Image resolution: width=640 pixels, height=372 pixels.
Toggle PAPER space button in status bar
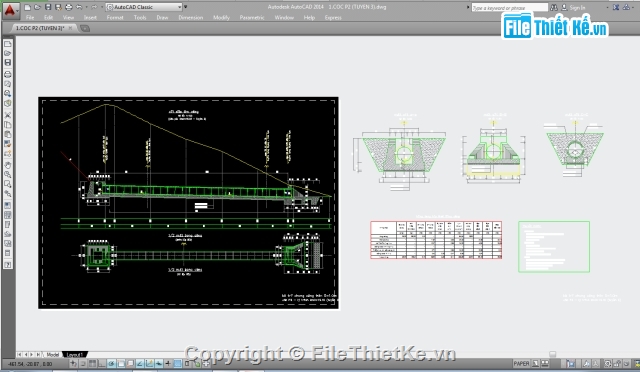(x=521, y=363)
